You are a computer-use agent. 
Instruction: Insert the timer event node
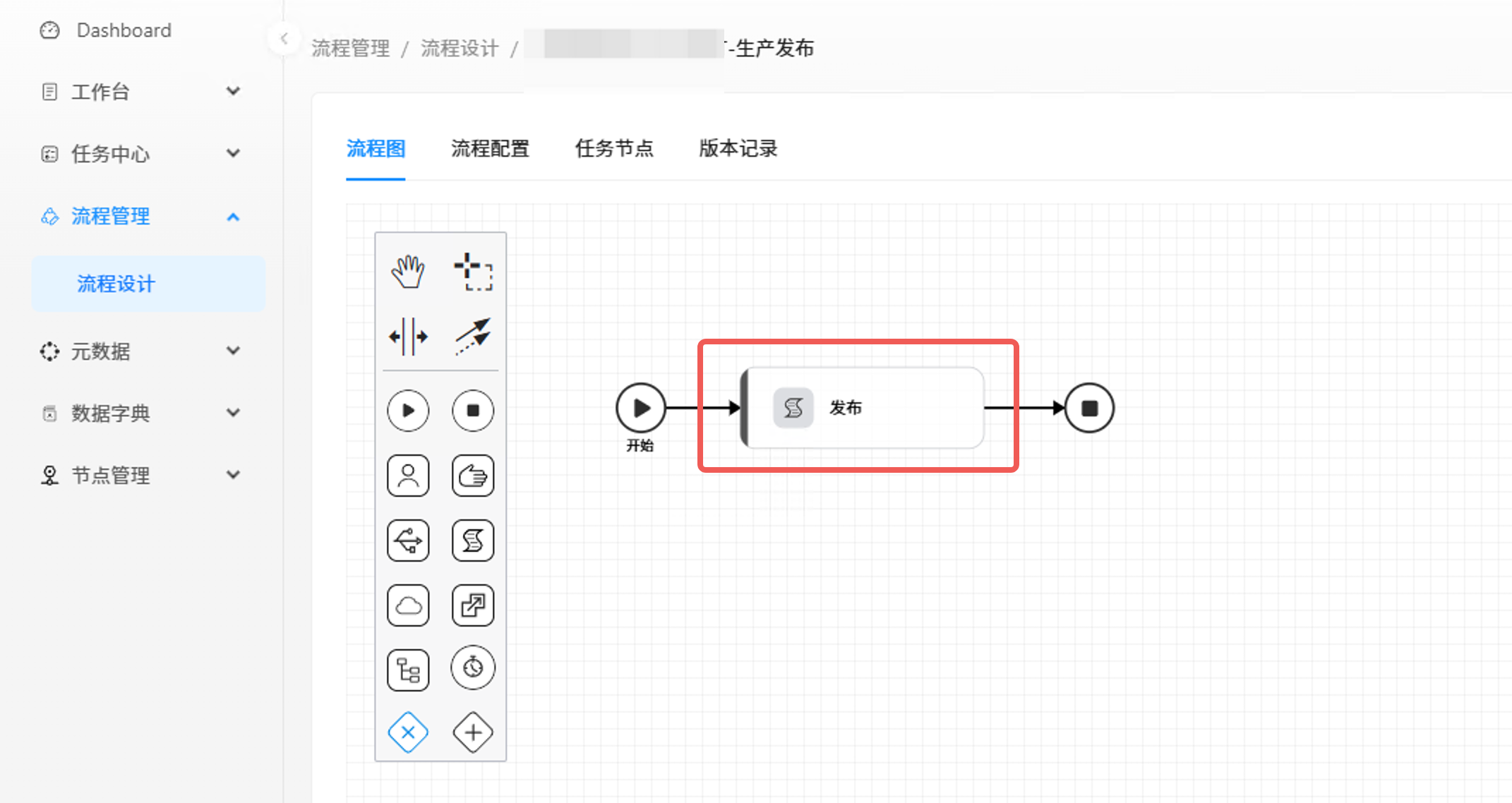coord(473,667)
